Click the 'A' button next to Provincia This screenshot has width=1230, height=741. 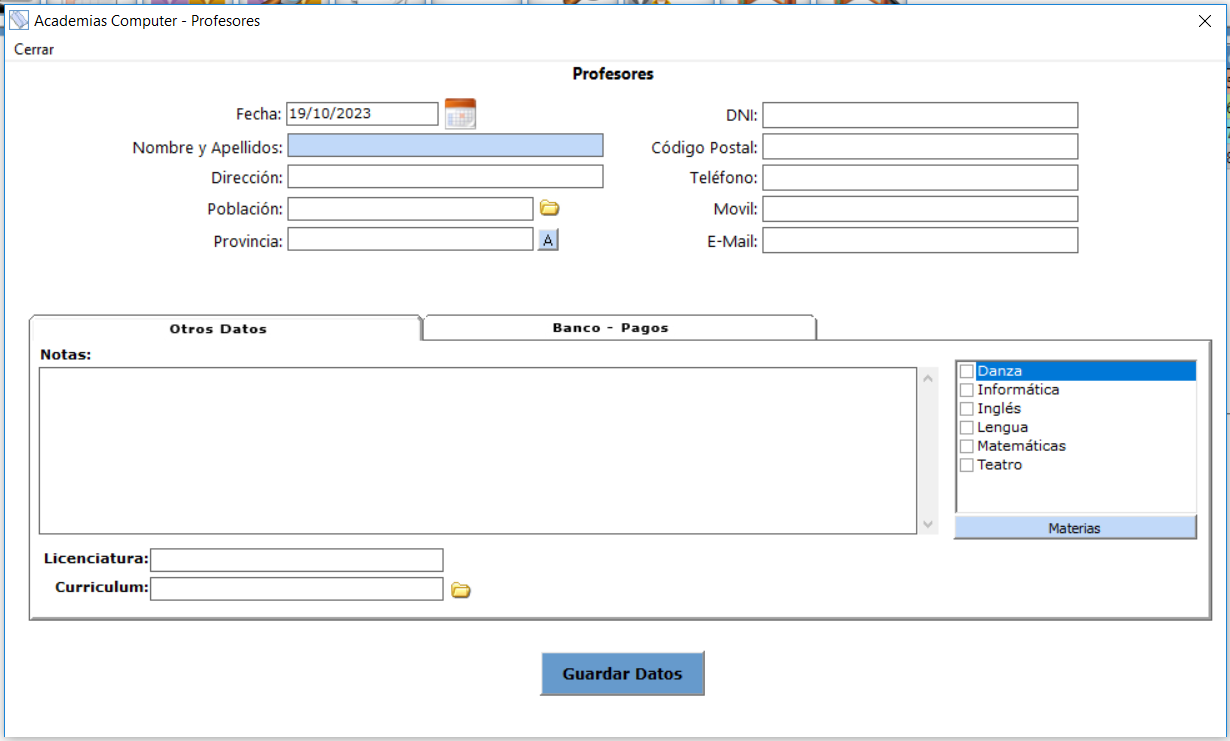coord(548,240)
